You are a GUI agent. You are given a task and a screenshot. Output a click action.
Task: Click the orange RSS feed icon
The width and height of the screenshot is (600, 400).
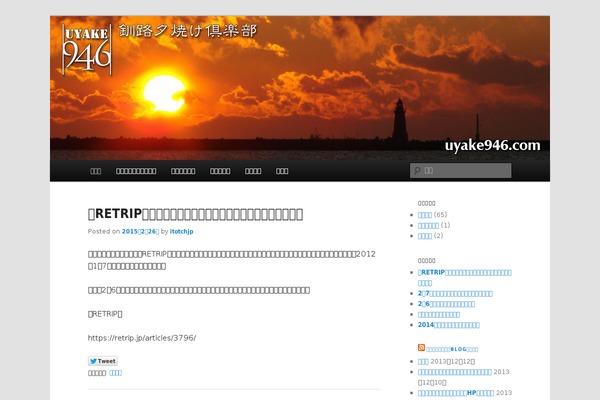[421, 347]
